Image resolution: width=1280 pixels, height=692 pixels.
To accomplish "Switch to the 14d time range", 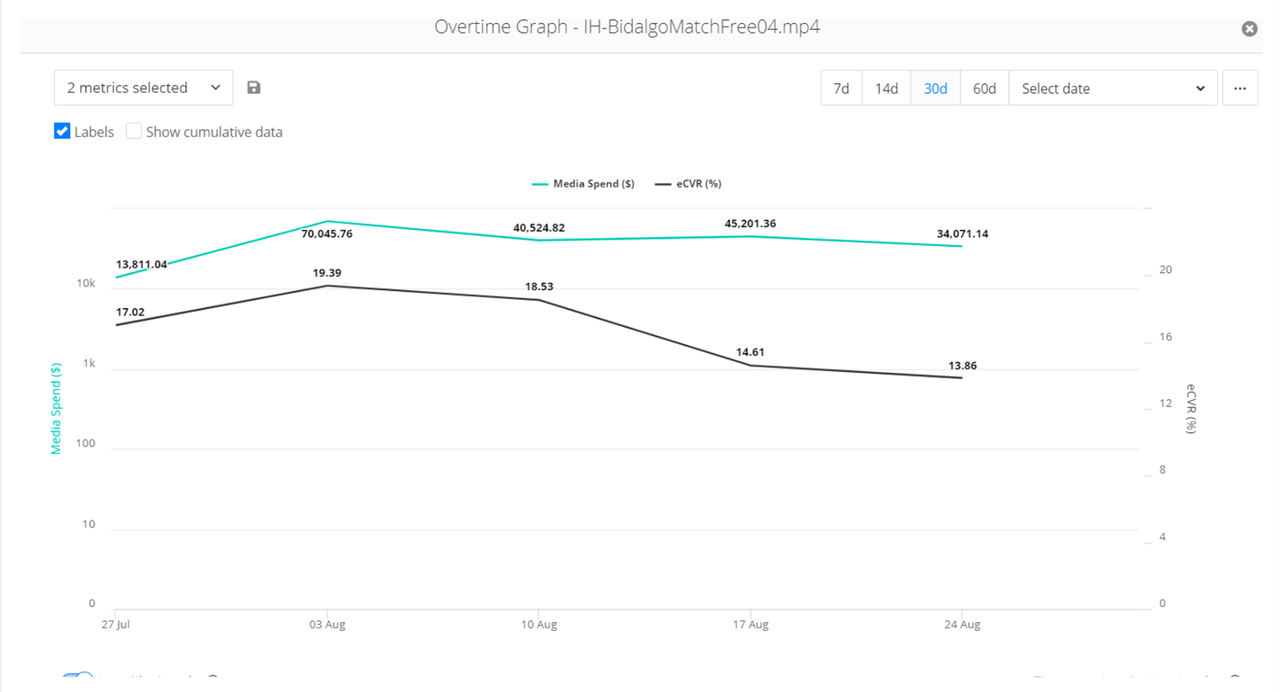I will (x=886, y=88).
